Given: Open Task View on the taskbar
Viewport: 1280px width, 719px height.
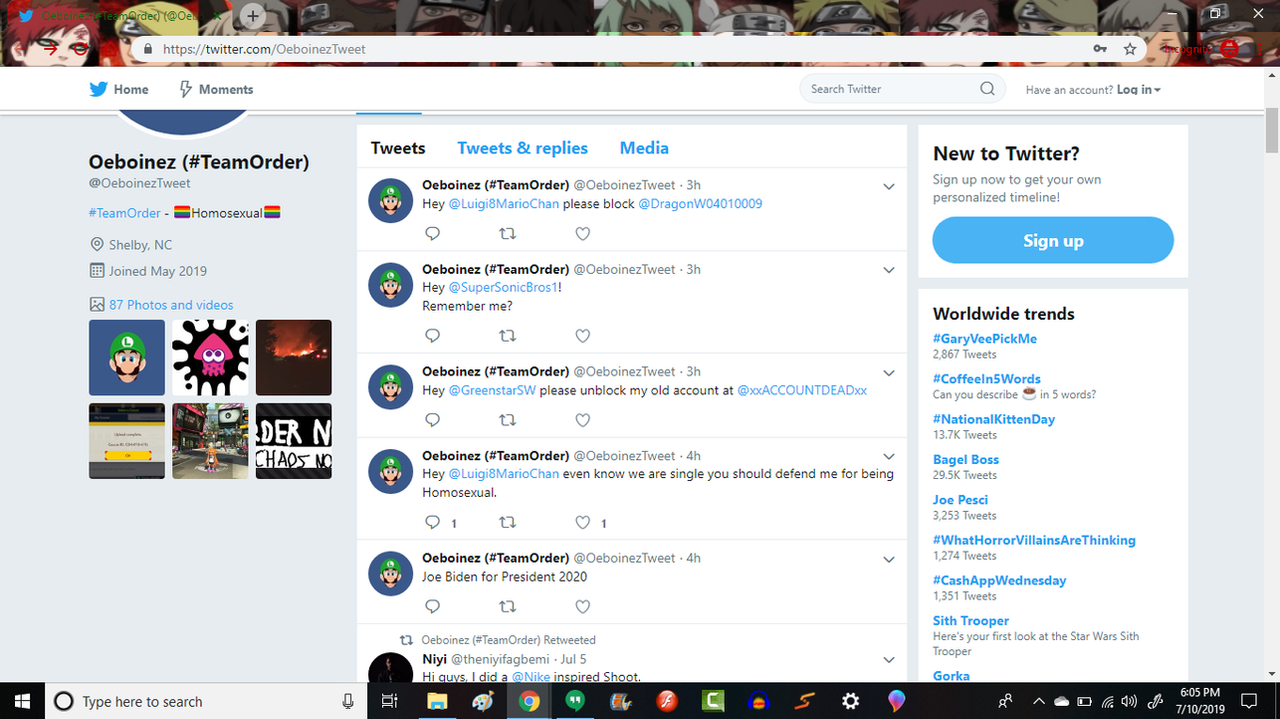Looking at the screenshot, I should pos(391,701).
